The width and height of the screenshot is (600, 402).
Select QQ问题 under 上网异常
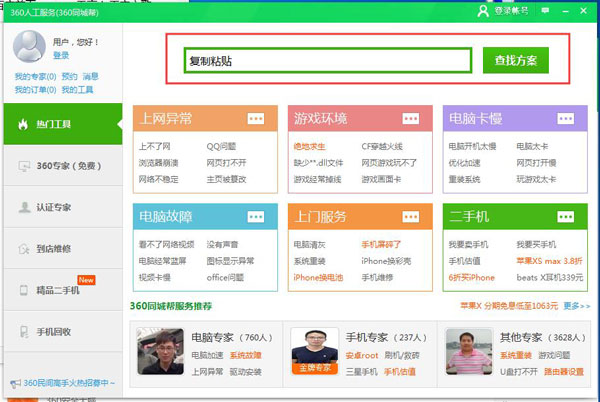pos(221,146)
